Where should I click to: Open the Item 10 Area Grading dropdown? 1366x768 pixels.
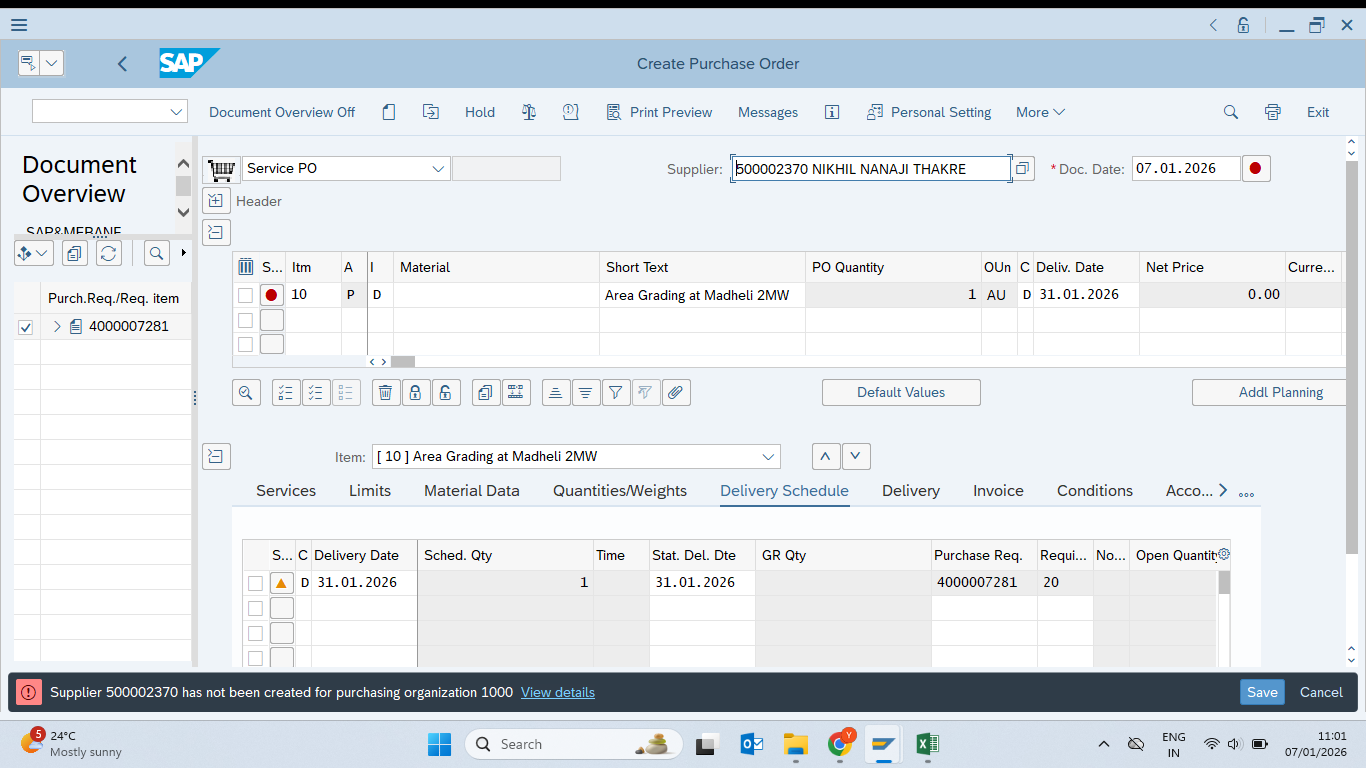tap(768, 457)
